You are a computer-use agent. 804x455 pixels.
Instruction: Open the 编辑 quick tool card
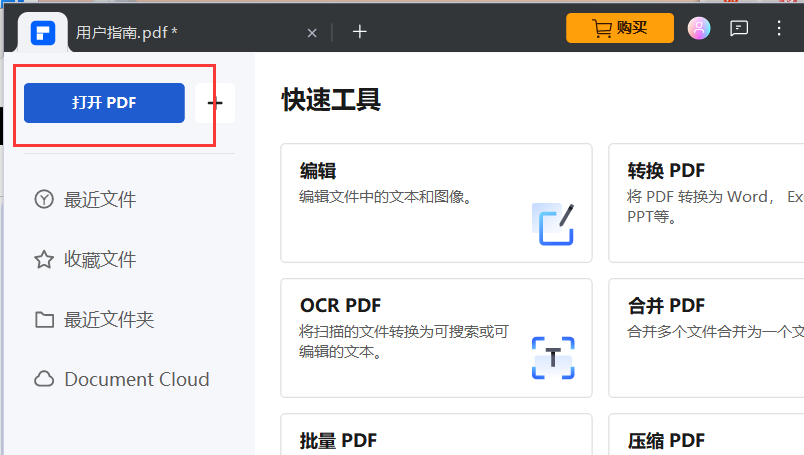pos(436,203)
